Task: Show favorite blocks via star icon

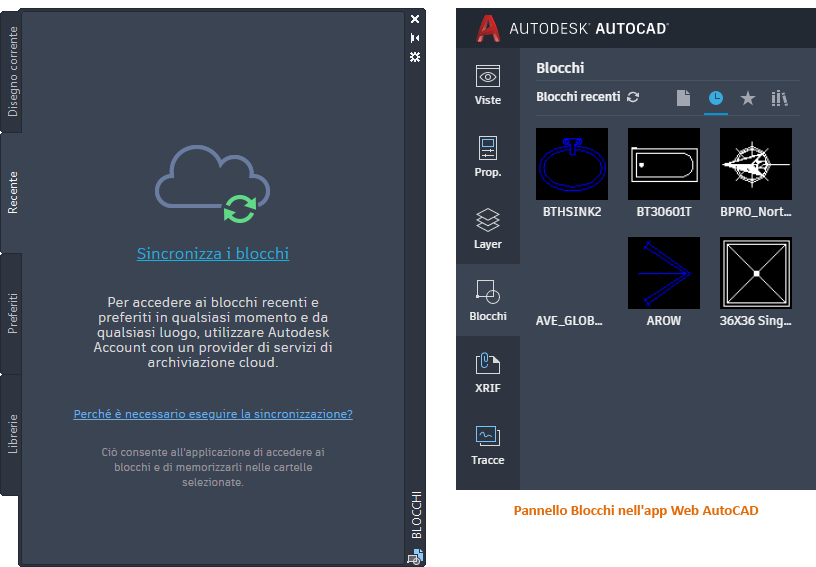Action: pos(748,98)
